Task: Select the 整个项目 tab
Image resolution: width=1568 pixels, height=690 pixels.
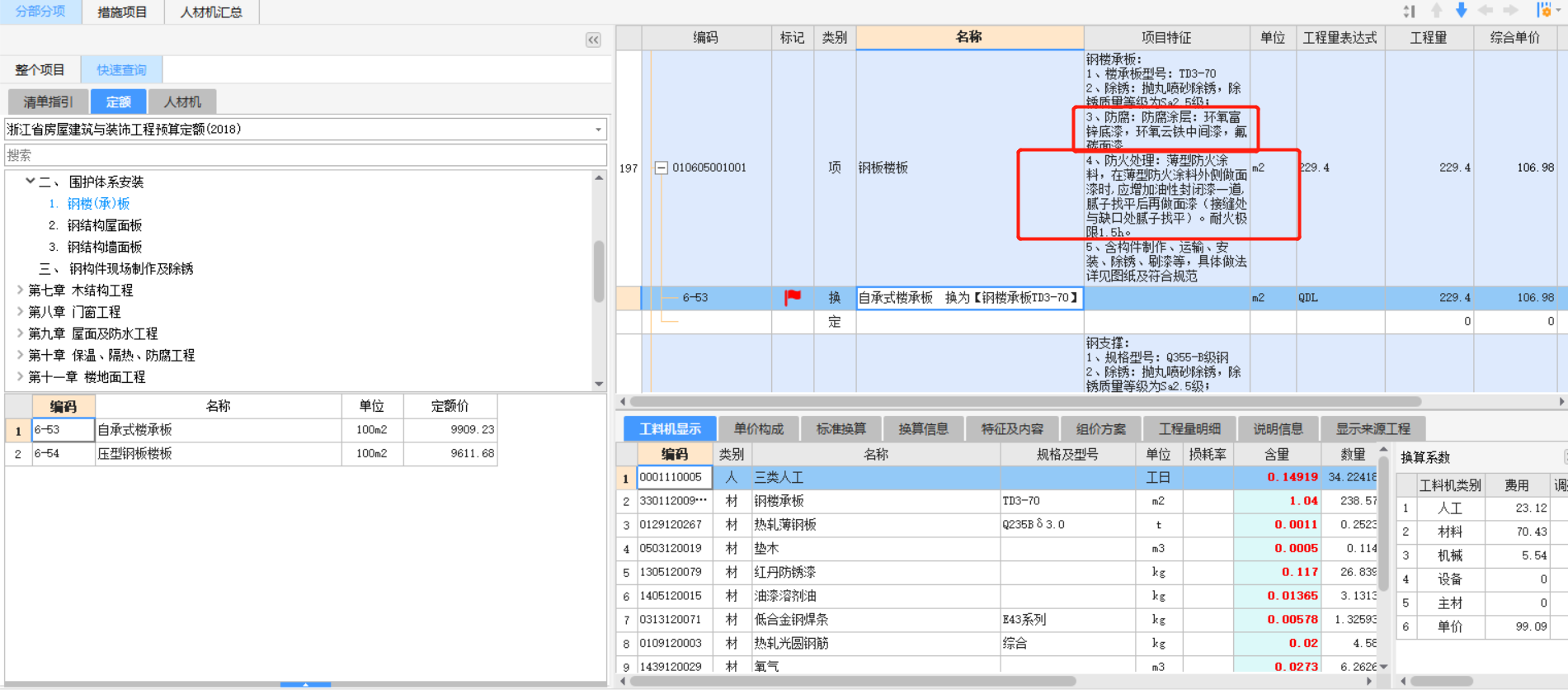Action: click(40, 70)
